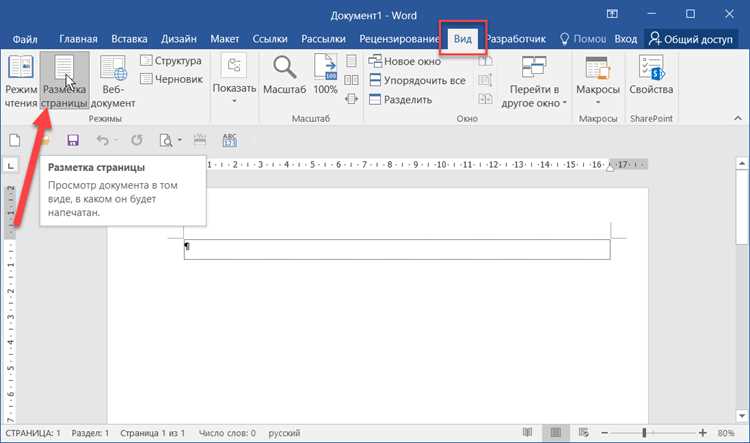This screenshot has height=443, width=750.
Task: Toggle the Draft (Черновик) view
Action: 171,79
